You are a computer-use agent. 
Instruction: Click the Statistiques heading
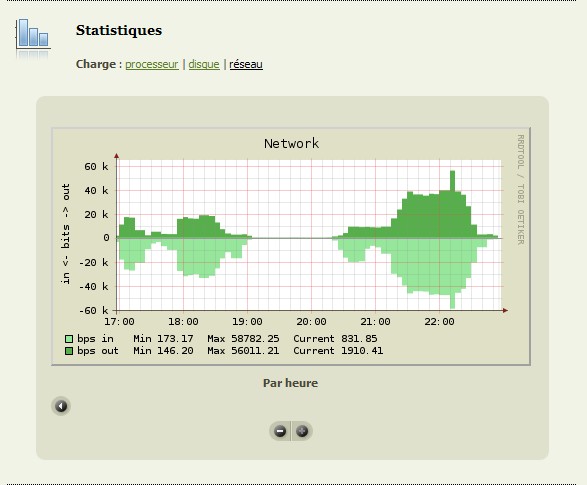tap(119, 30)
